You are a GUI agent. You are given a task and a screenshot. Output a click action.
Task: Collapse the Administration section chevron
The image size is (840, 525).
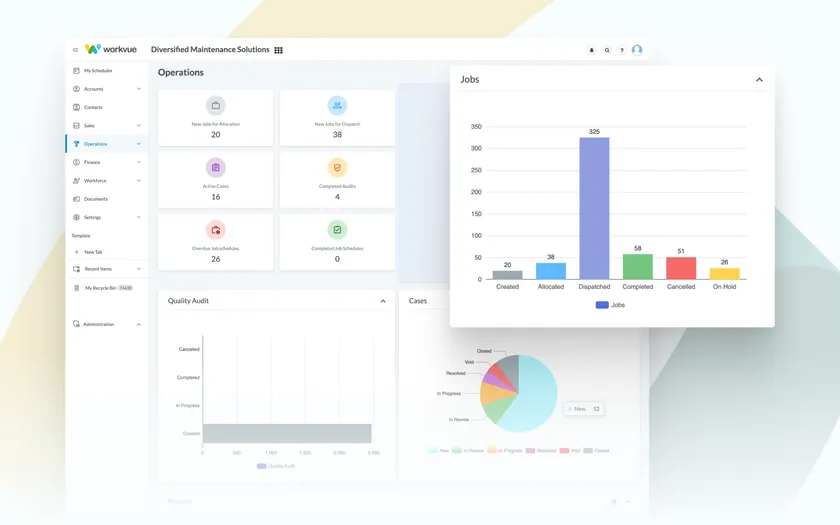click(139, 324)
